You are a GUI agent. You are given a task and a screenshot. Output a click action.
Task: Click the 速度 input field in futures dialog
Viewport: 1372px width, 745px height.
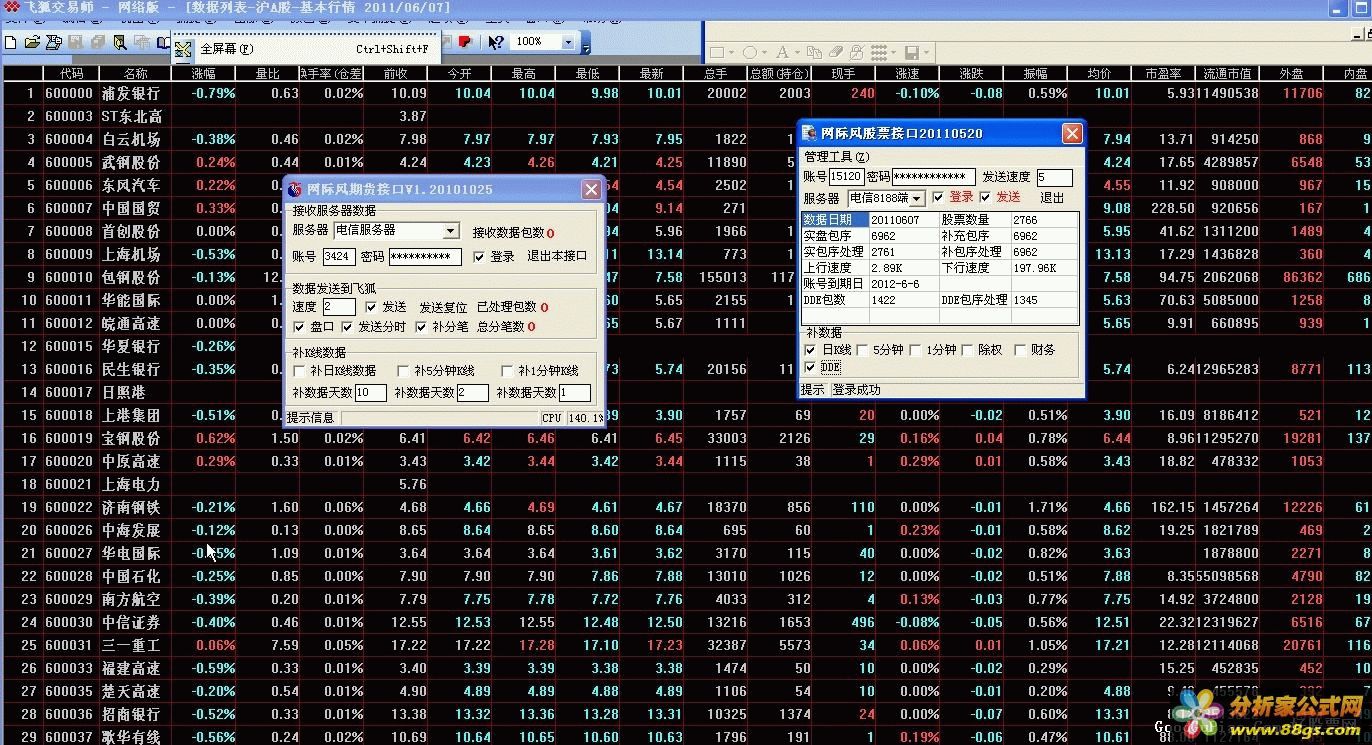[339, 307]
